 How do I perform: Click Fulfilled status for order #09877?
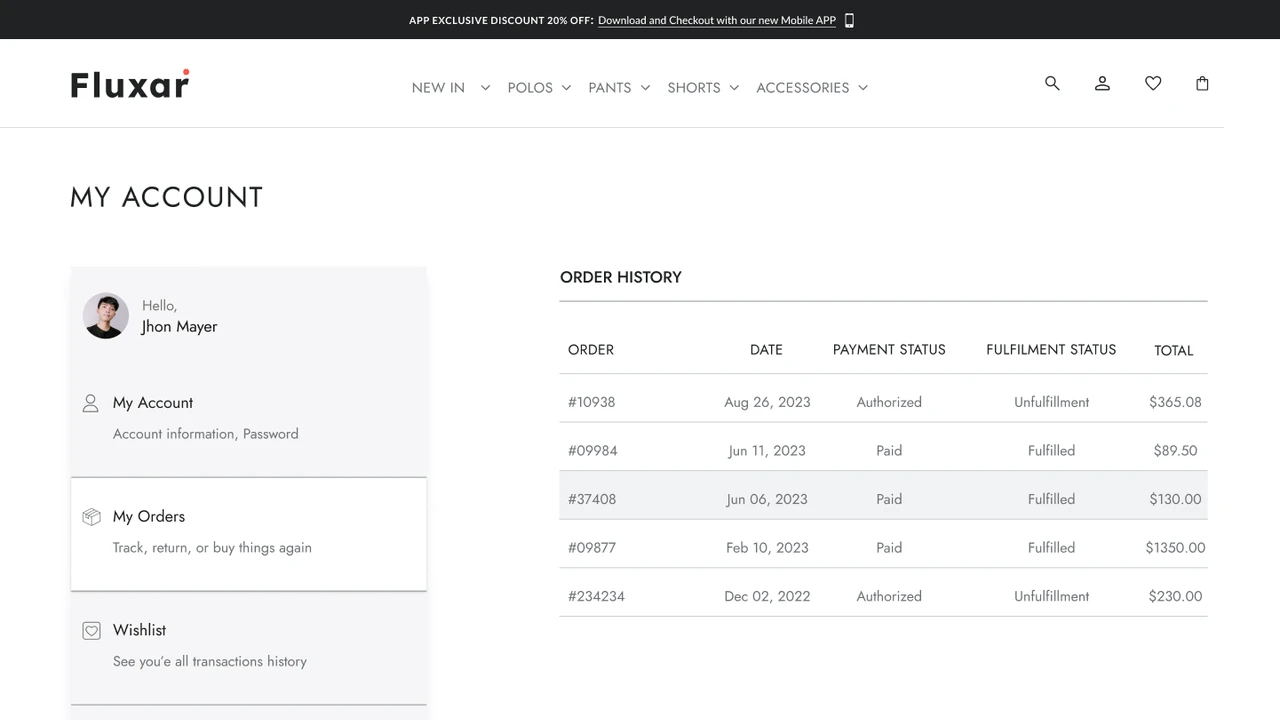click(x=1051, y=548)
